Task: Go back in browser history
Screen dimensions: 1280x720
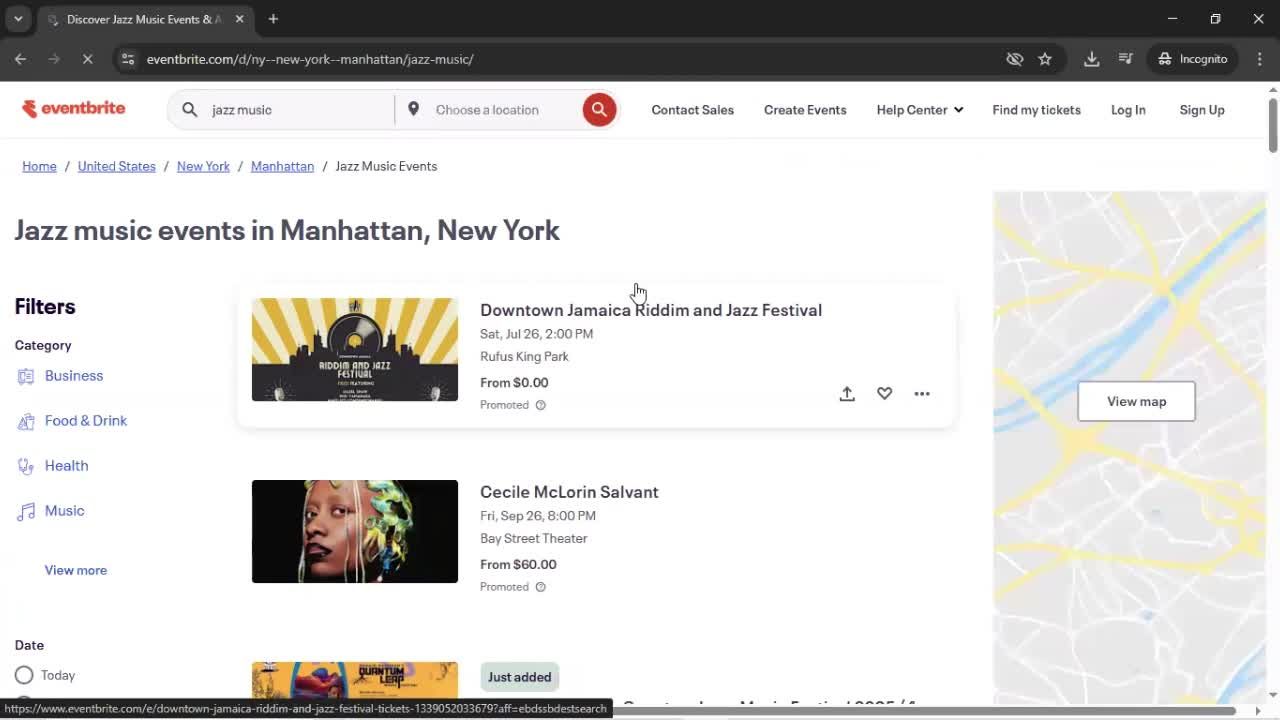Action: 20,59
